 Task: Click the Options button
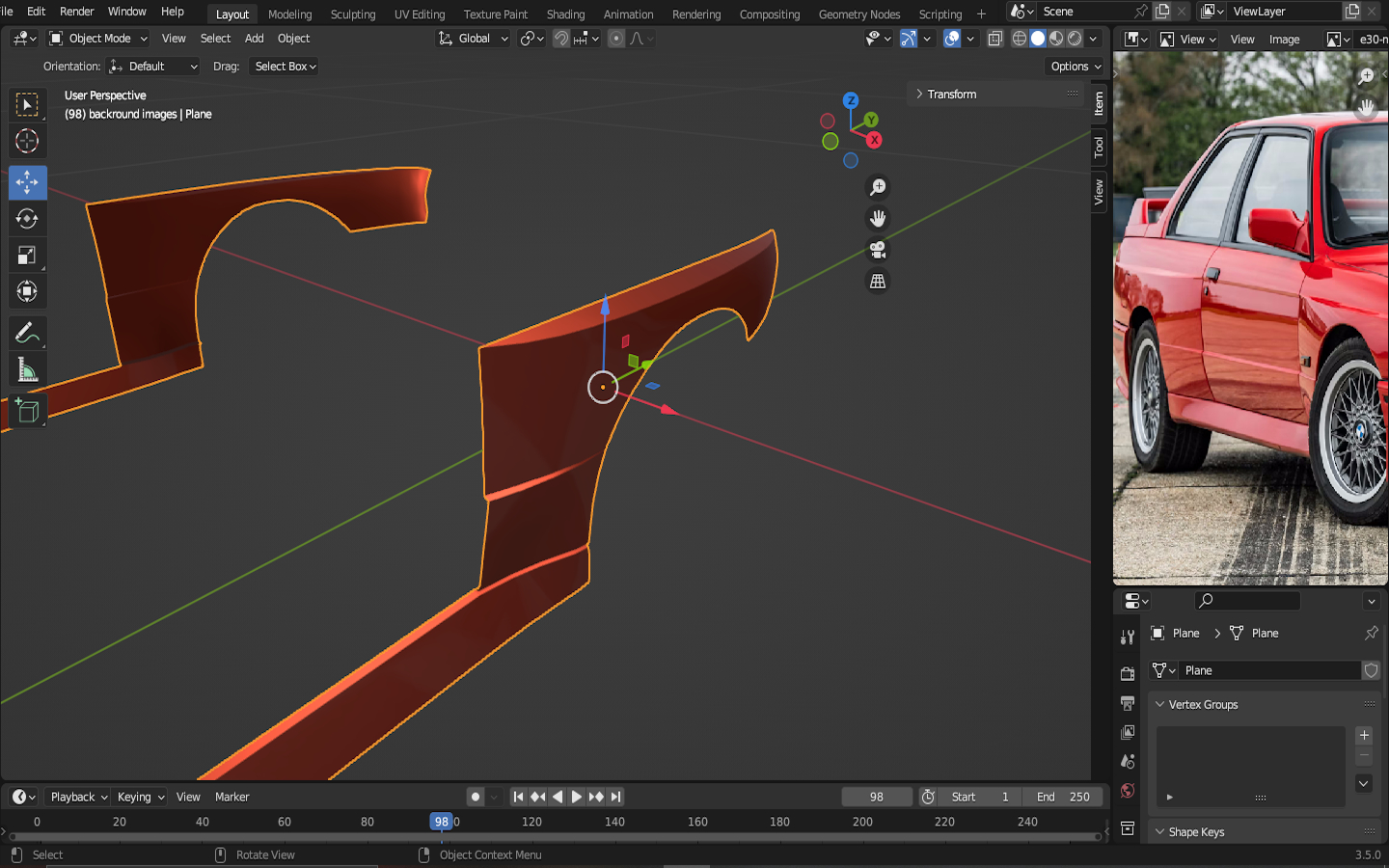pos(1075,67)
